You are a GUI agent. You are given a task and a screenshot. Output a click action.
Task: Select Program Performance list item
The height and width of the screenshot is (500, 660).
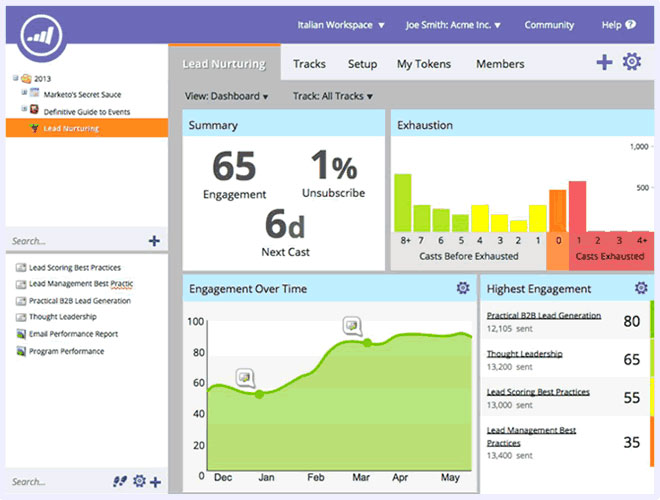pos(66,351)
